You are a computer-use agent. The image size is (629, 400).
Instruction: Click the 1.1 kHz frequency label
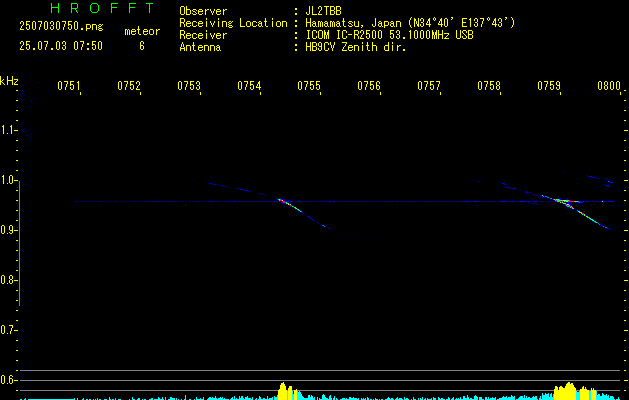pos(8,130)
